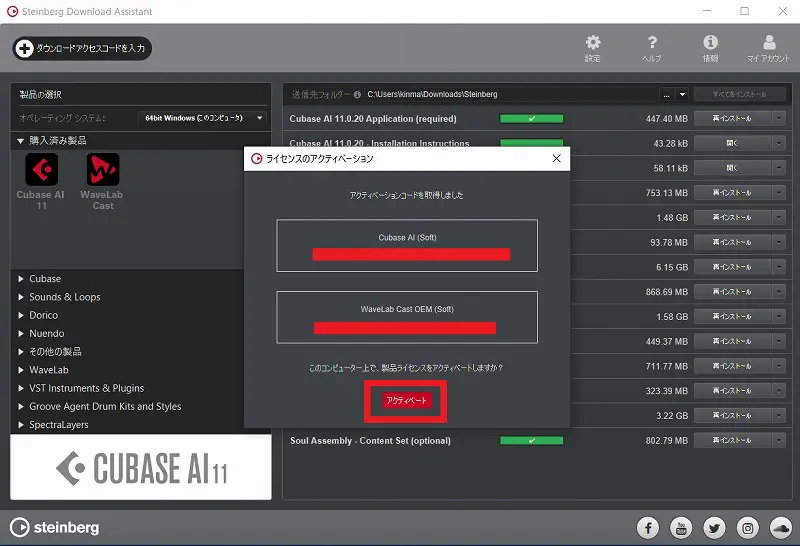Expand the Groove Agent Drum Kits category
Screen dimensions: 800x546
pos(105,406)
